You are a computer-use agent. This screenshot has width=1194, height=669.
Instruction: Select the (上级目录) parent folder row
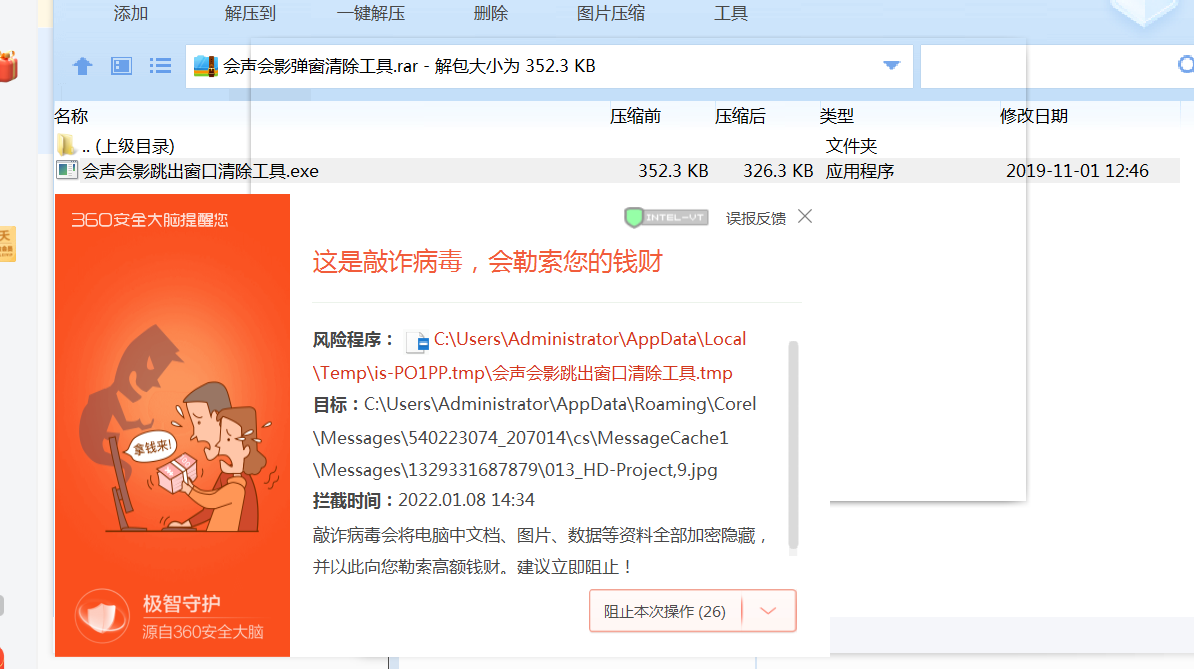point(617,145)
